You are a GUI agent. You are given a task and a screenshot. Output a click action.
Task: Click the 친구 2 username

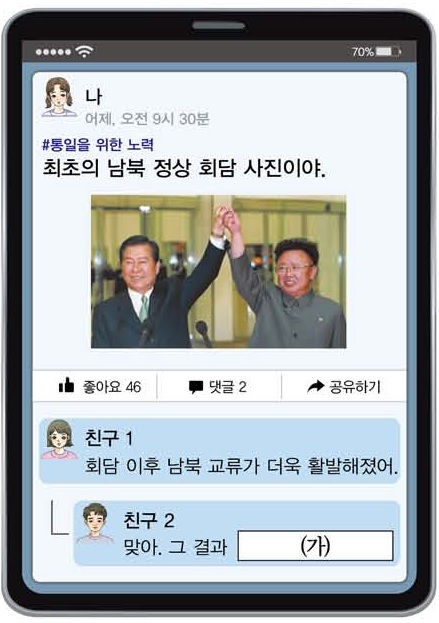coord(149,520)
